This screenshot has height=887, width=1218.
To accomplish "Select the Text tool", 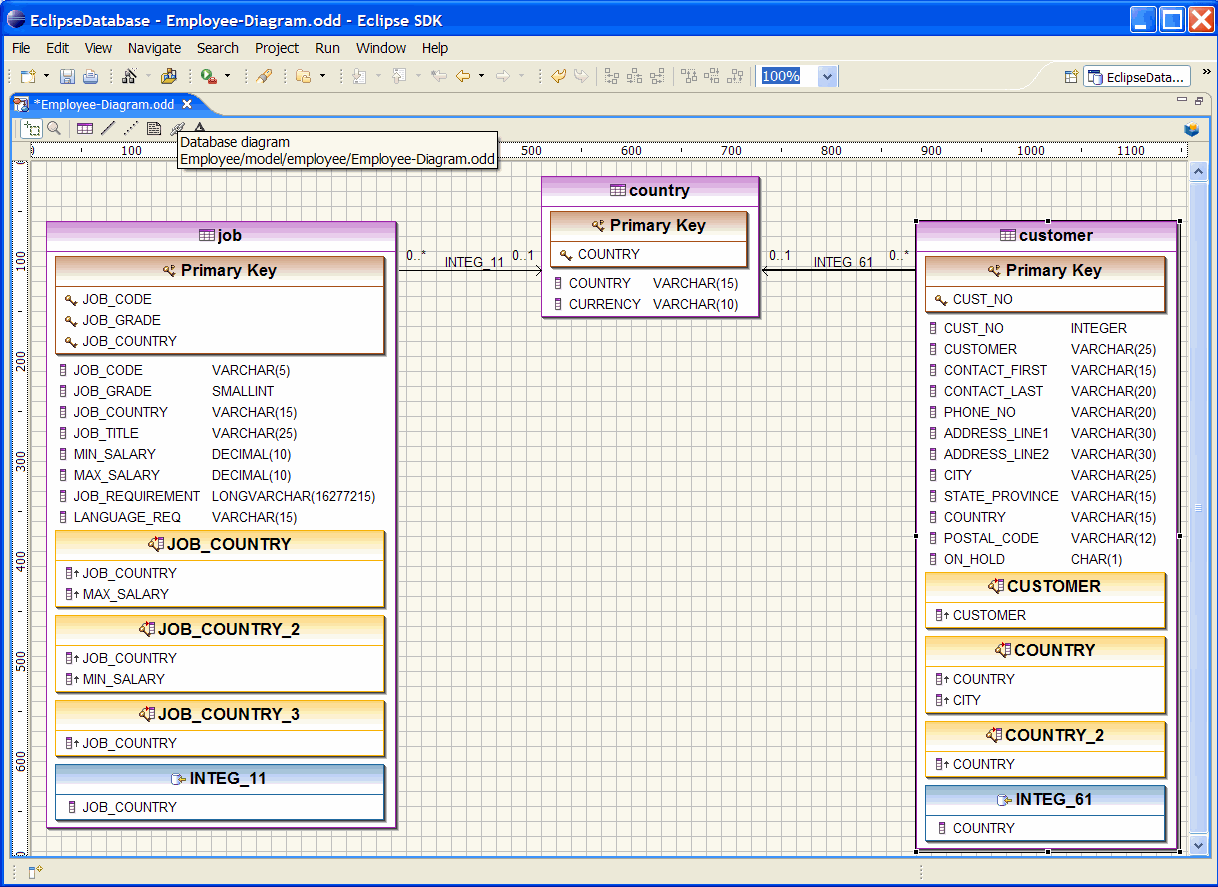I will pyautogui.click(x=198, y=128).
